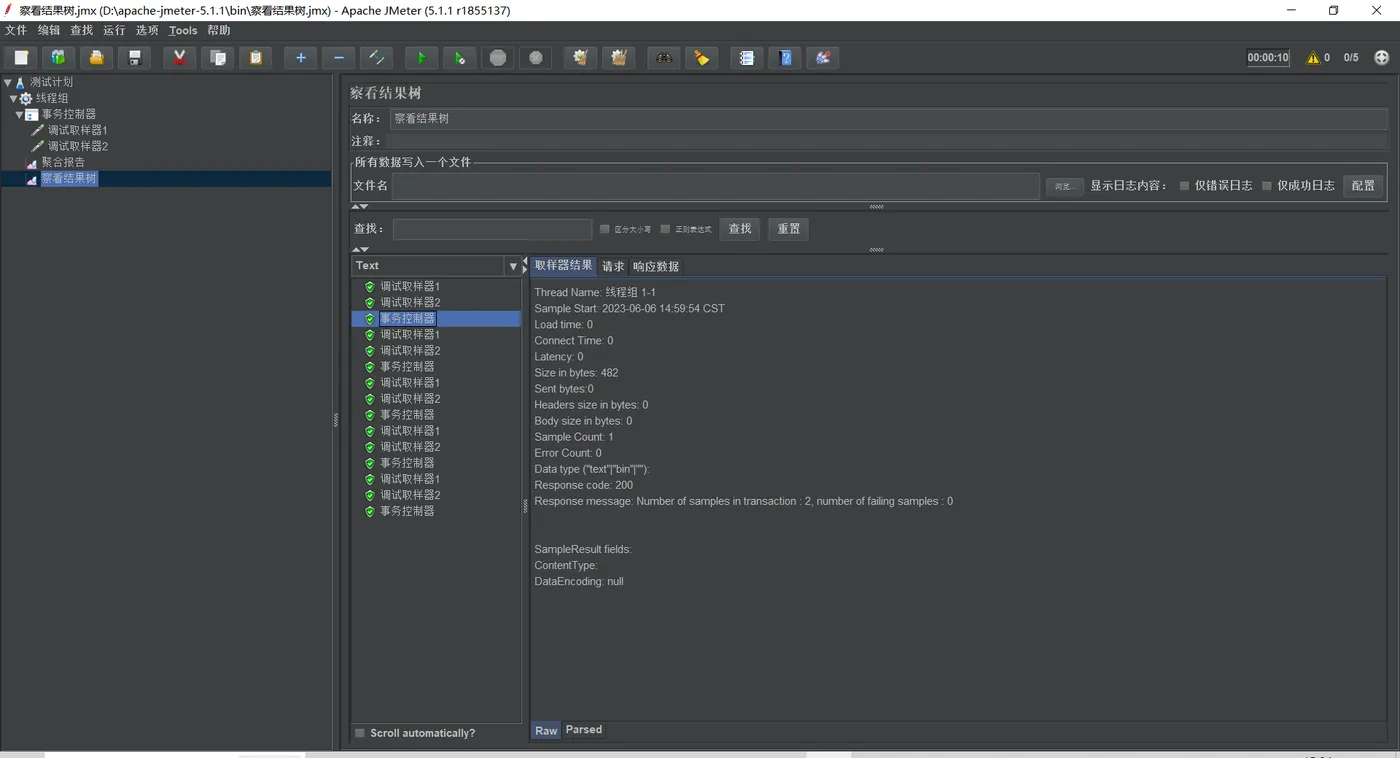
Task: Expand all nodes with plus icon
Action: (300, 58)
